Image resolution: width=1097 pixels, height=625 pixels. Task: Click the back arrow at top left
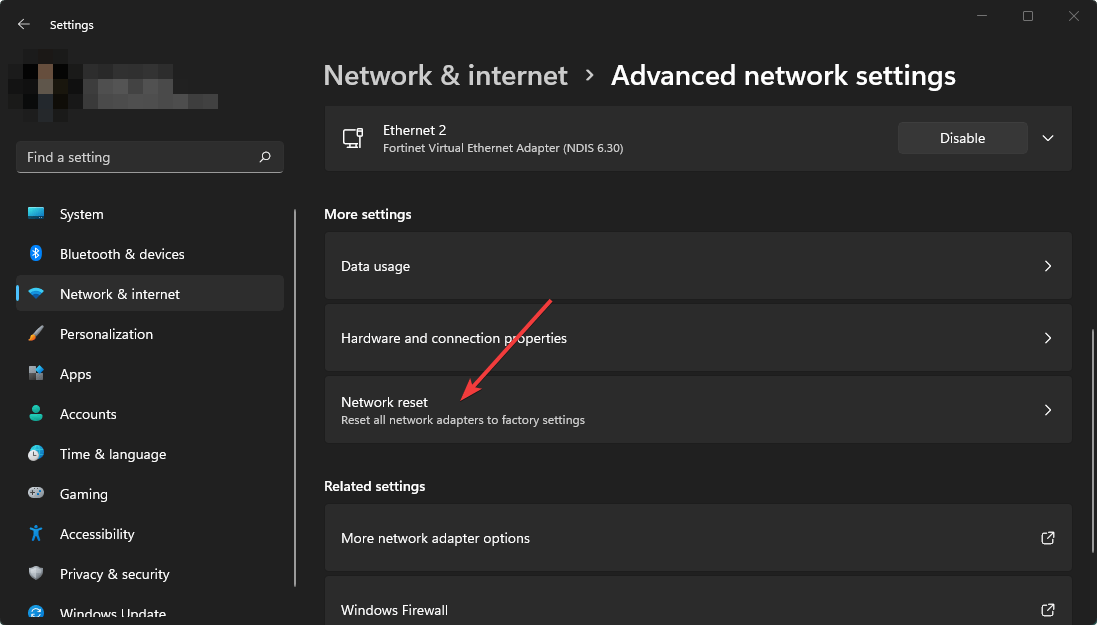(x=22, y=23)
